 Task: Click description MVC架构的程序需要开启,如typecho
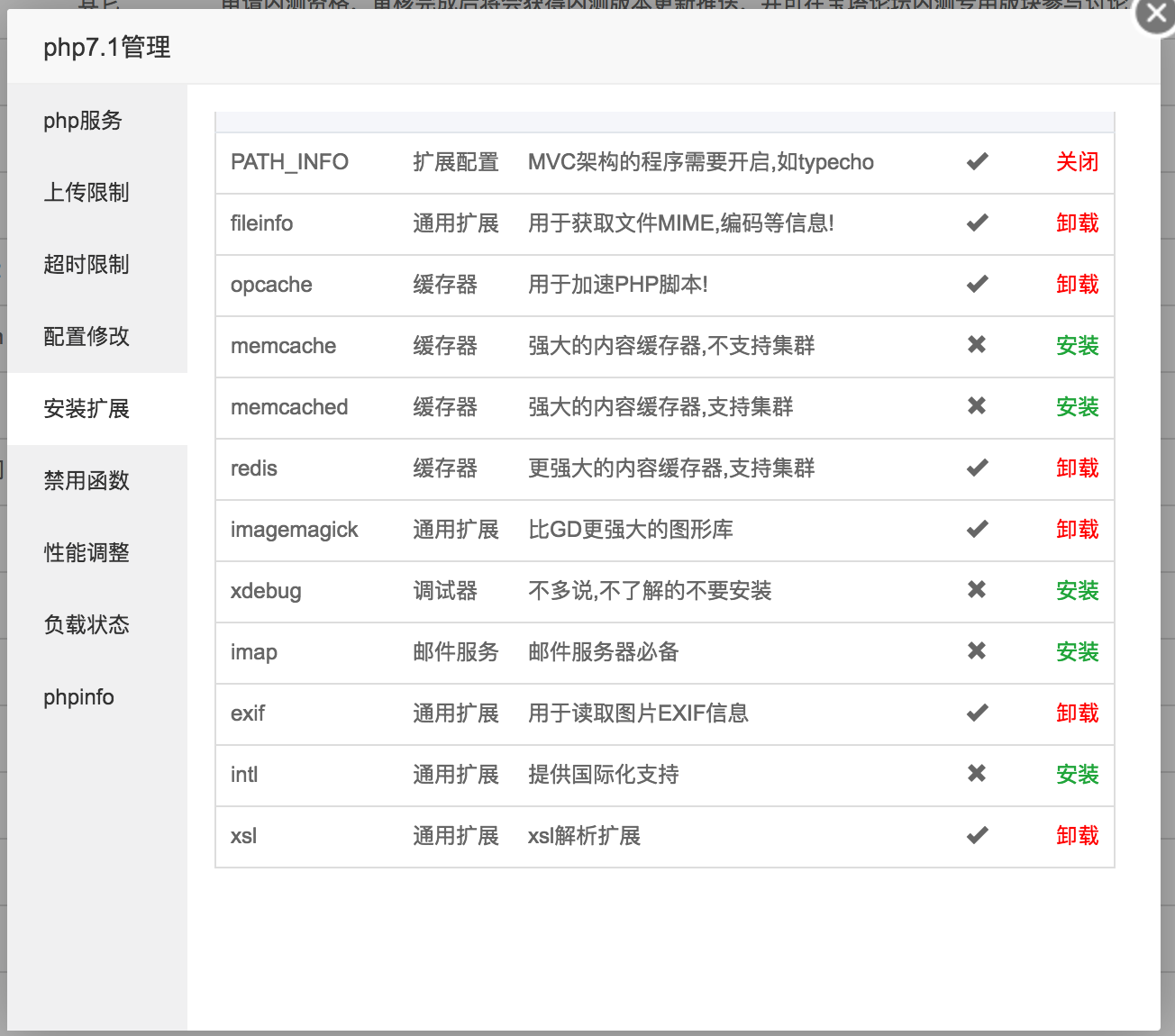click(701, 162)
